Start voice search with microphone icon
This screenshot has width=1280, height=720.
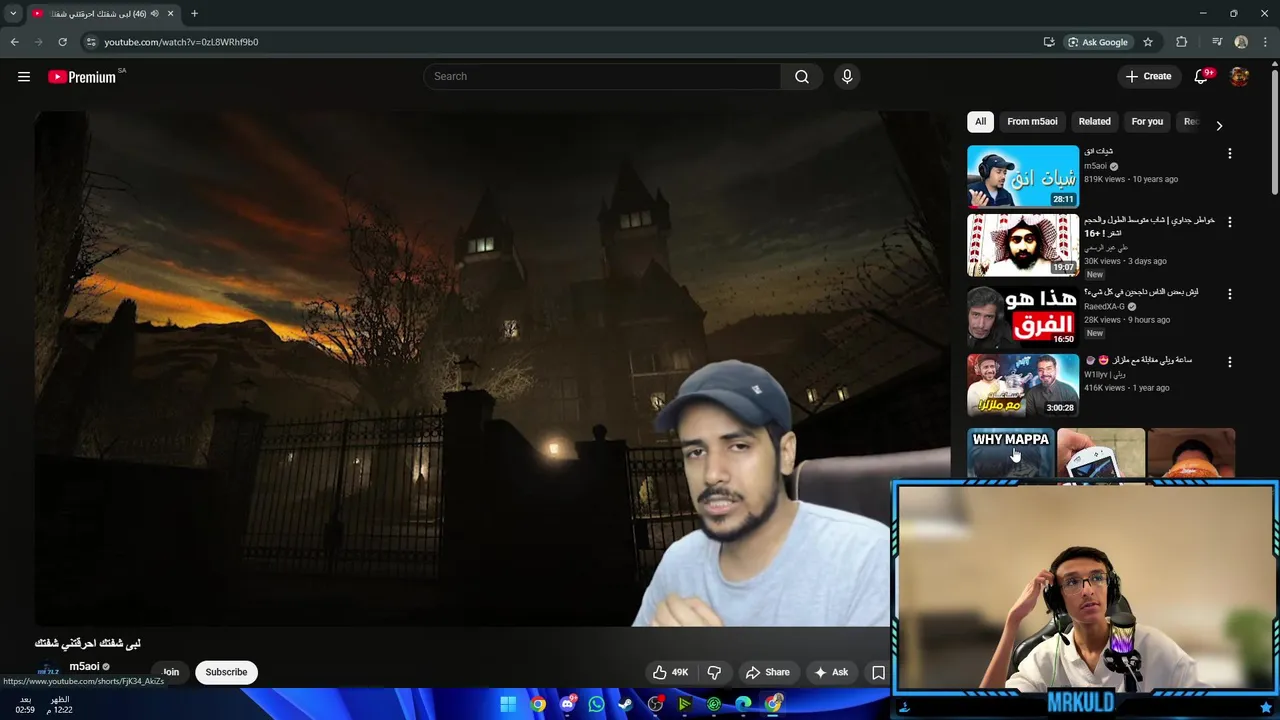(847, 77)
